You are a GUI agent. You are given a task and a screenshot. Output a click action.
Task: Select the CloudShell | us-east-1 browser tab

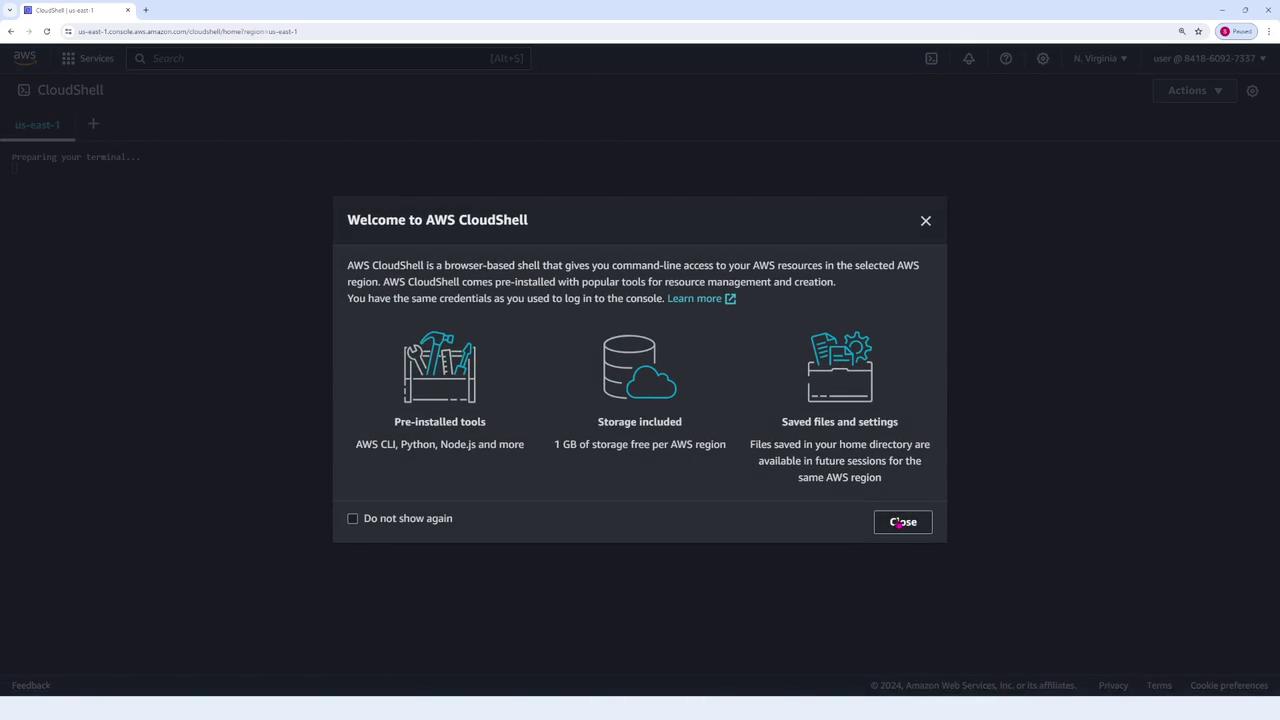pyautogui.click(x=78, y=10)
